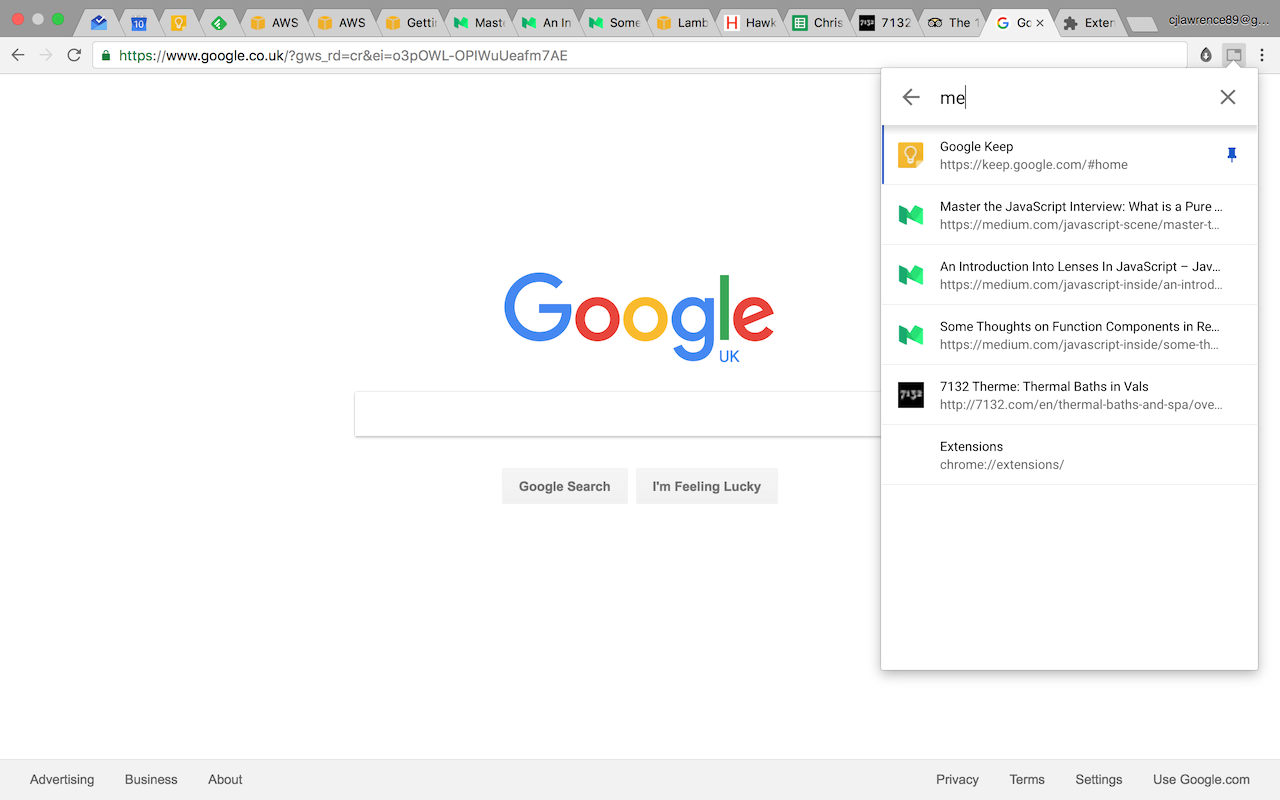1280x800 pixels.
Task: Switch to the 'Mast' Medium tab
Action: [x=478, y=22]
